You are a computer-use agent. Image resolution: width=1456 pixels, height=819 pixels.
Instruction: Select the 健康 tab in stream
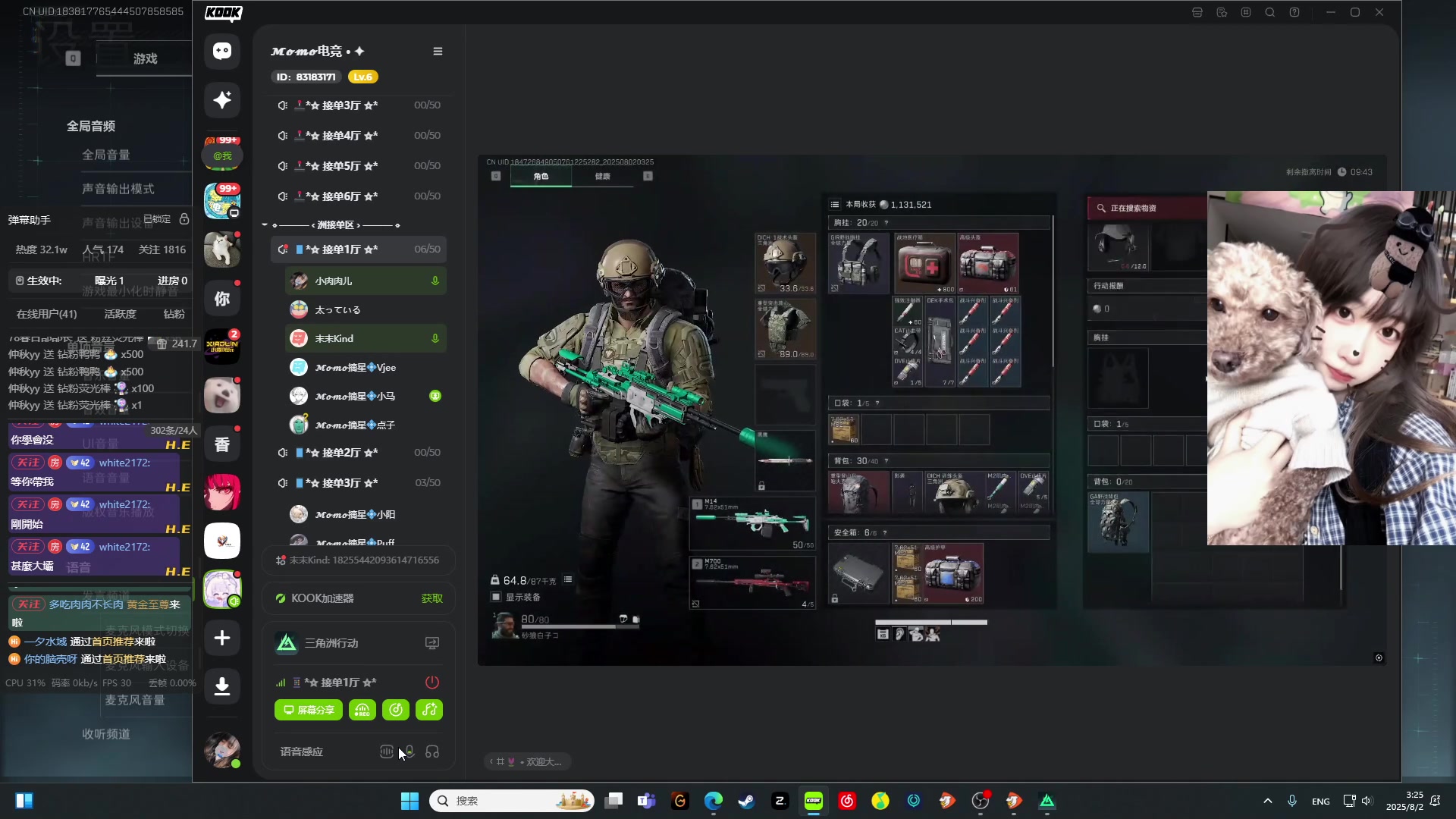(x=603, y=176)
